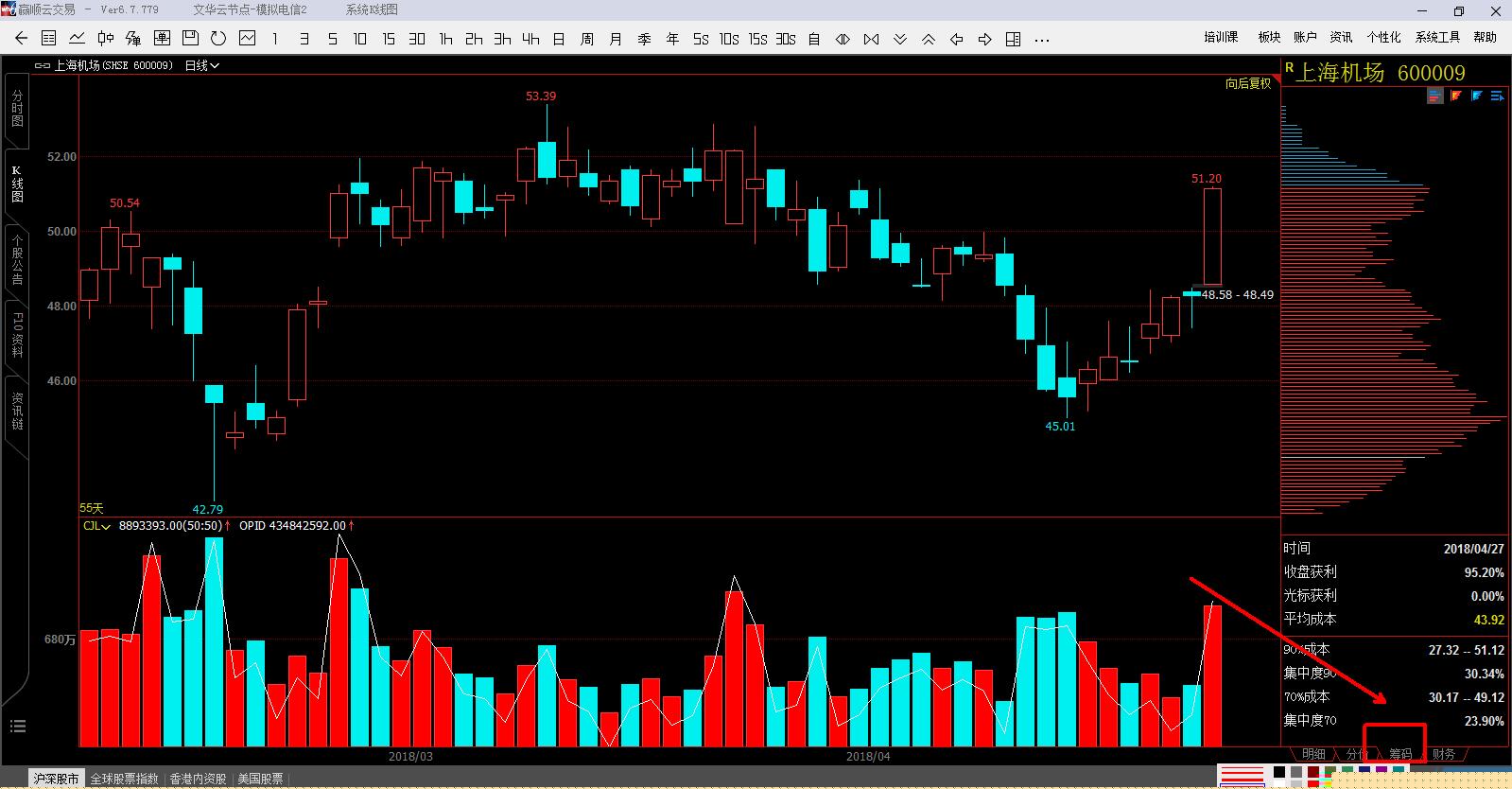Open the 培训课 menu
Screen dimensions: 1512x789
(x=1221, y=37)
